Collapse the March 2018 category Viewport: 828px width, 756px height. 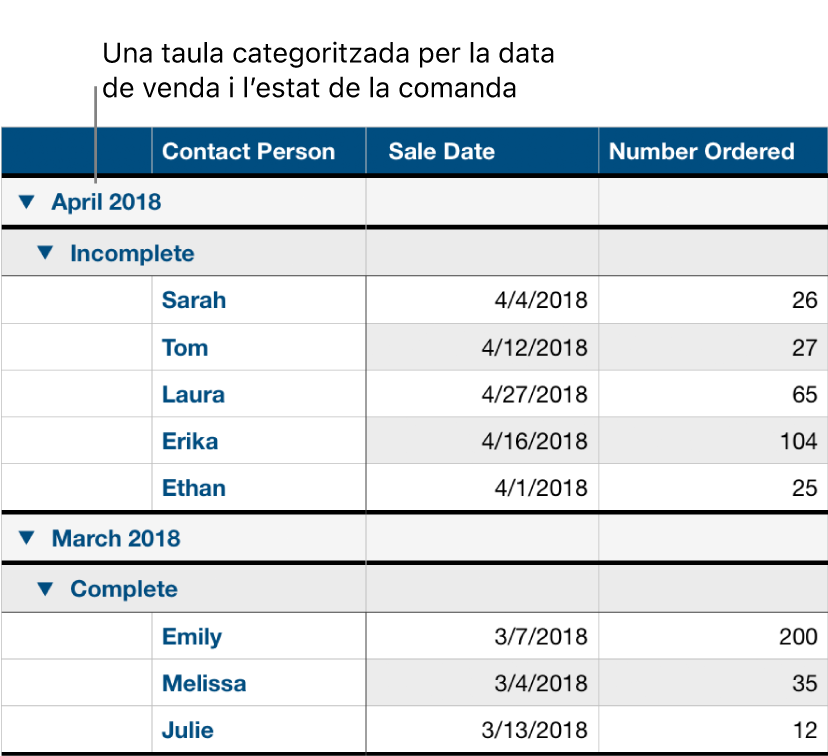[26, 538]
